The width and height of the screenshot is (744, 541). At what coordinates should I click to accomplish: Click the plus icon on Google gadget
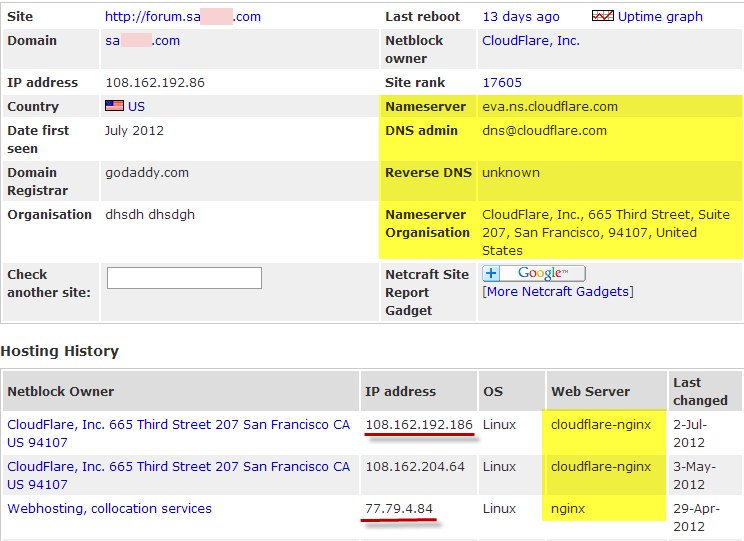point(491,273)
